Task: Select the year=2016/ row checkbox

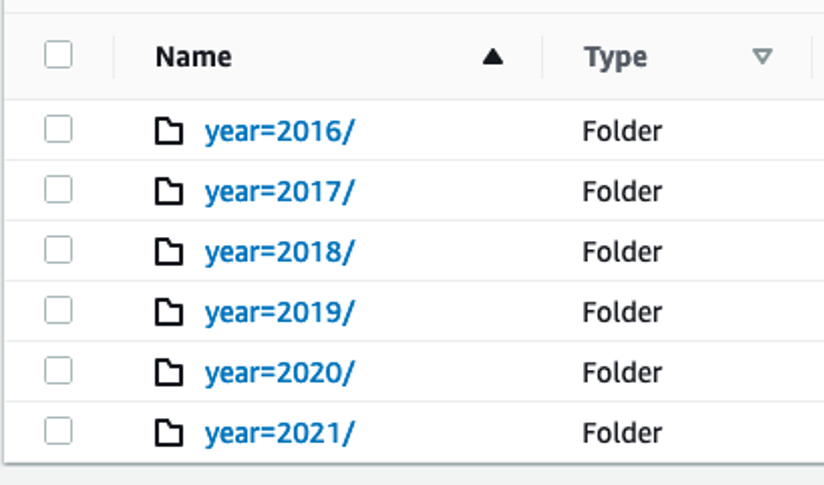Action: click(x=58, y=129)
